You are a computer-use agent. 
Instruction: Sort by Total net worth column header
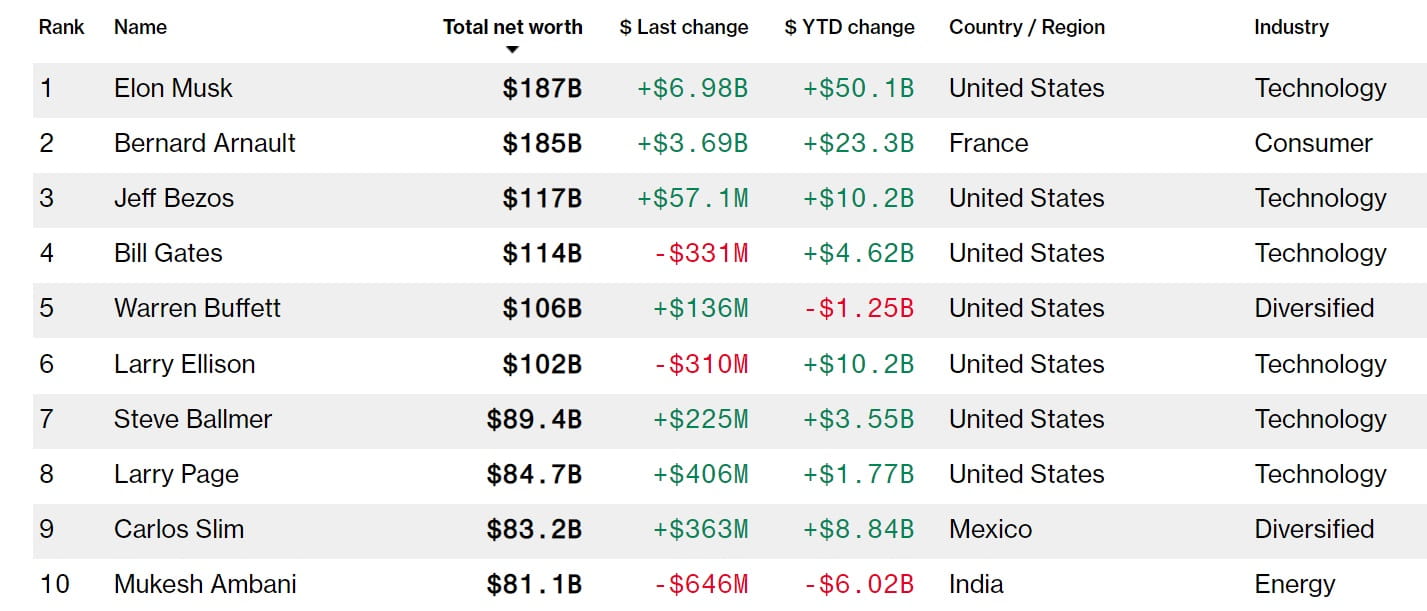[512, 27]
